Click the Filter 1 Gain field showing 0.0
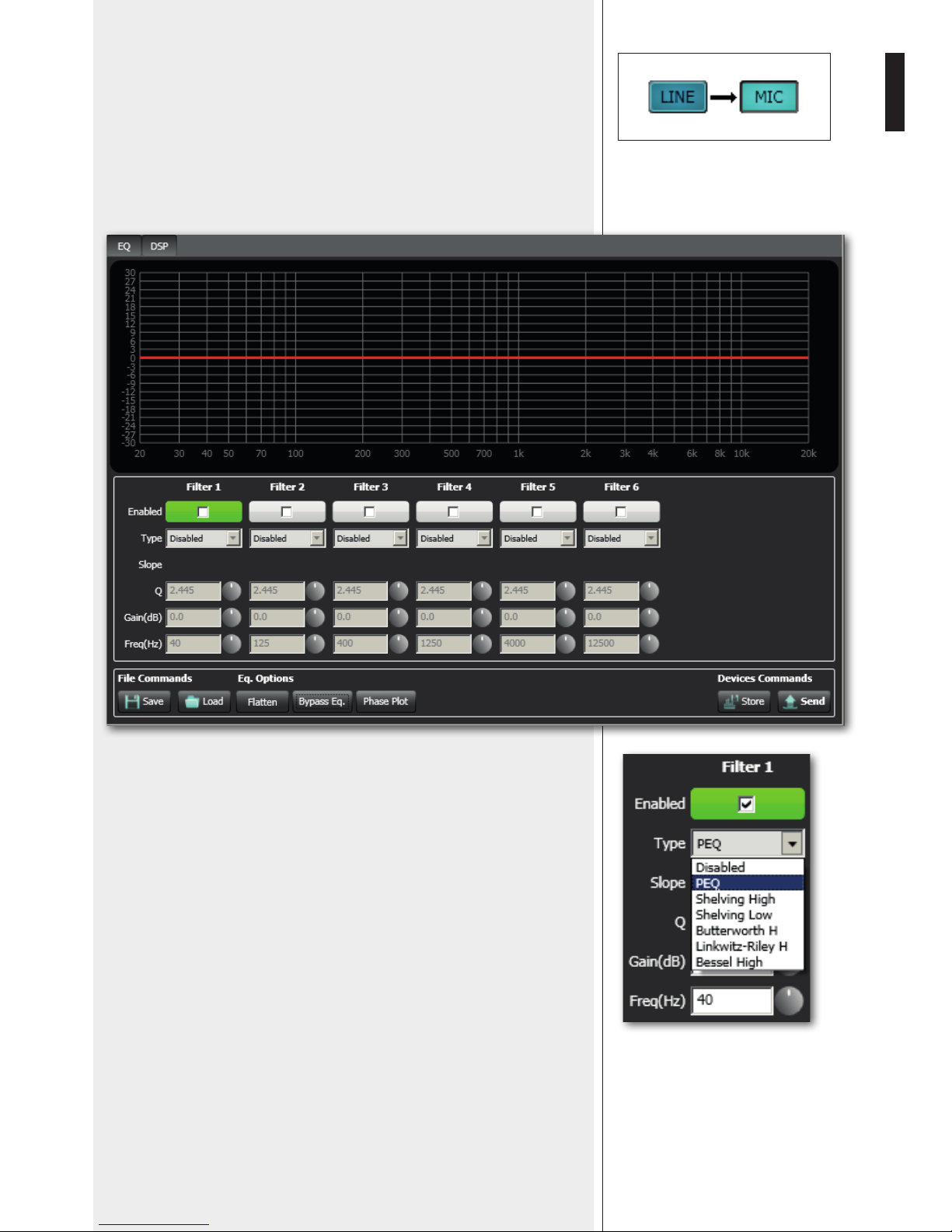The image size is (952, 1232). pyautogui.click(x=194, y=617)
